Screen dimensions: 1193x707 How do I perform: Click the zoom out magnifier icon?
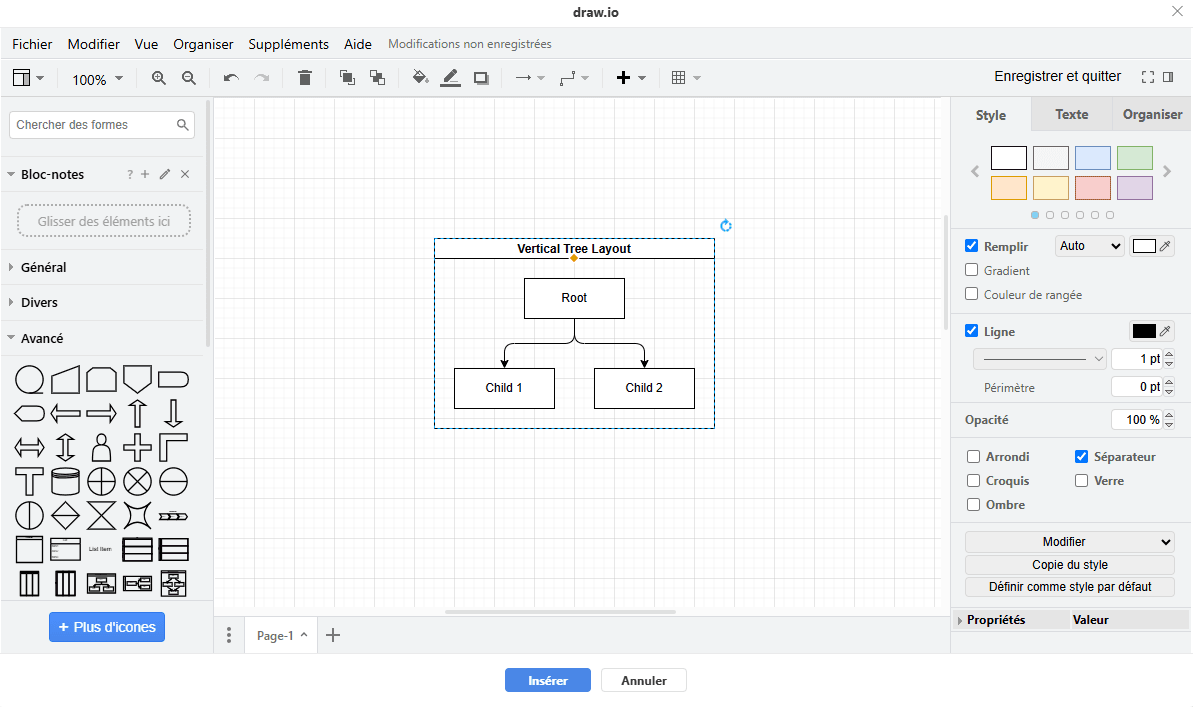click(x=188, y=78)
